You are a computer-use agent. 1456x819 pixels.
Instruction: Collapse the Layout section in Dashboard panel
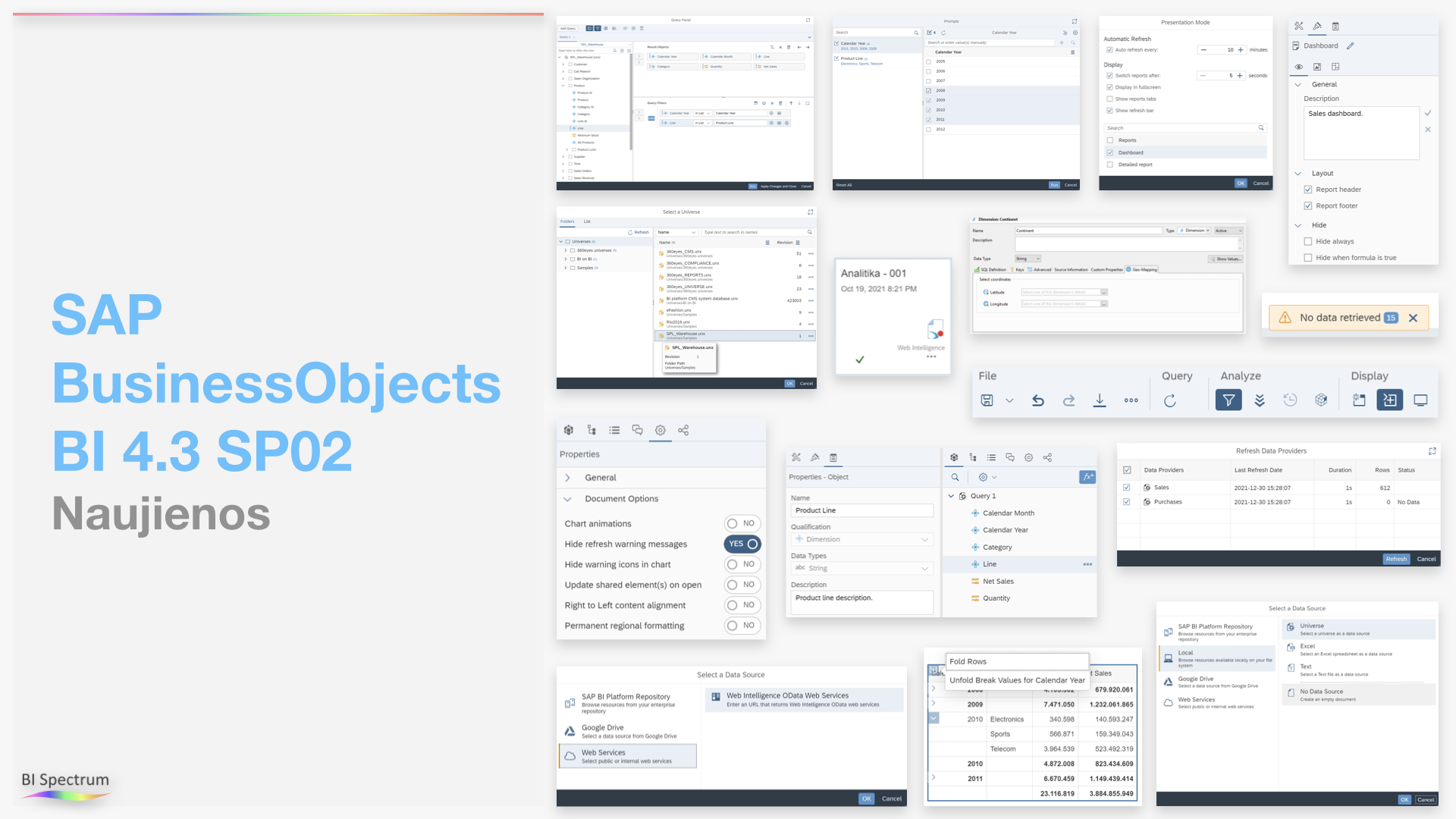click(1298, 174)
